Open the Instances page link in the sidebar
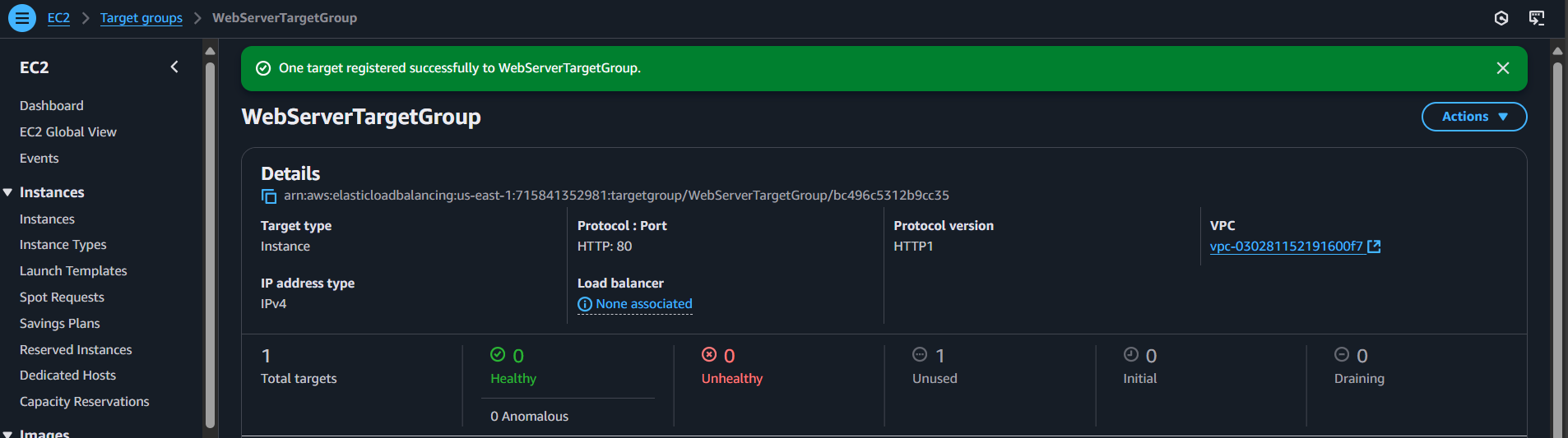1568x438 pixels. (x=47, y=219)
